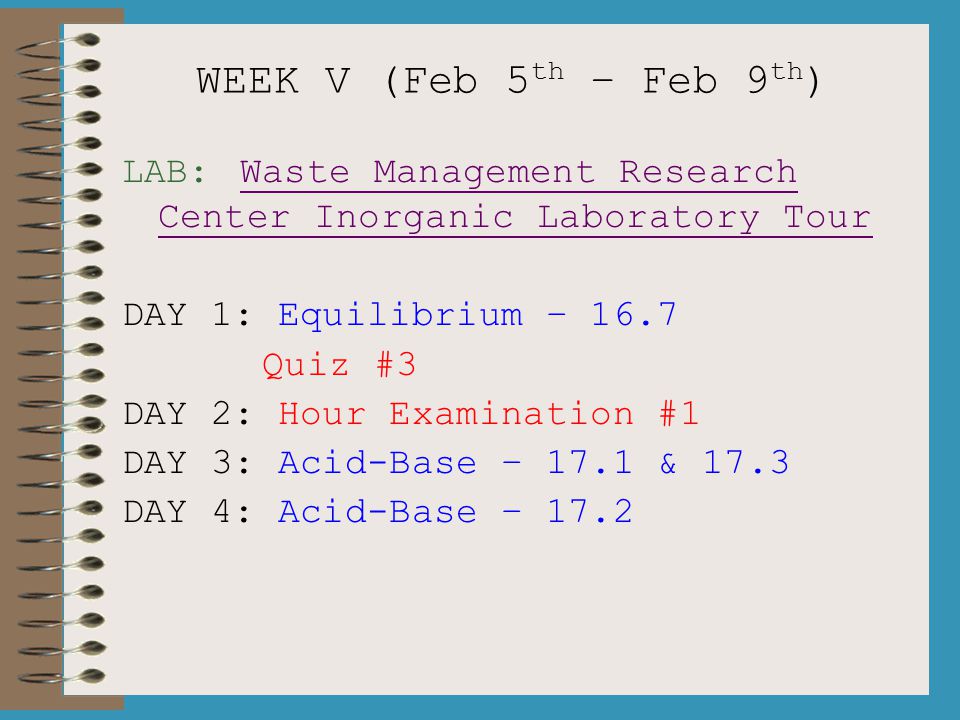This screenshot has height=720, width=960.
Task: Click the DAY 2: label
Action: (x=187, y=413)
